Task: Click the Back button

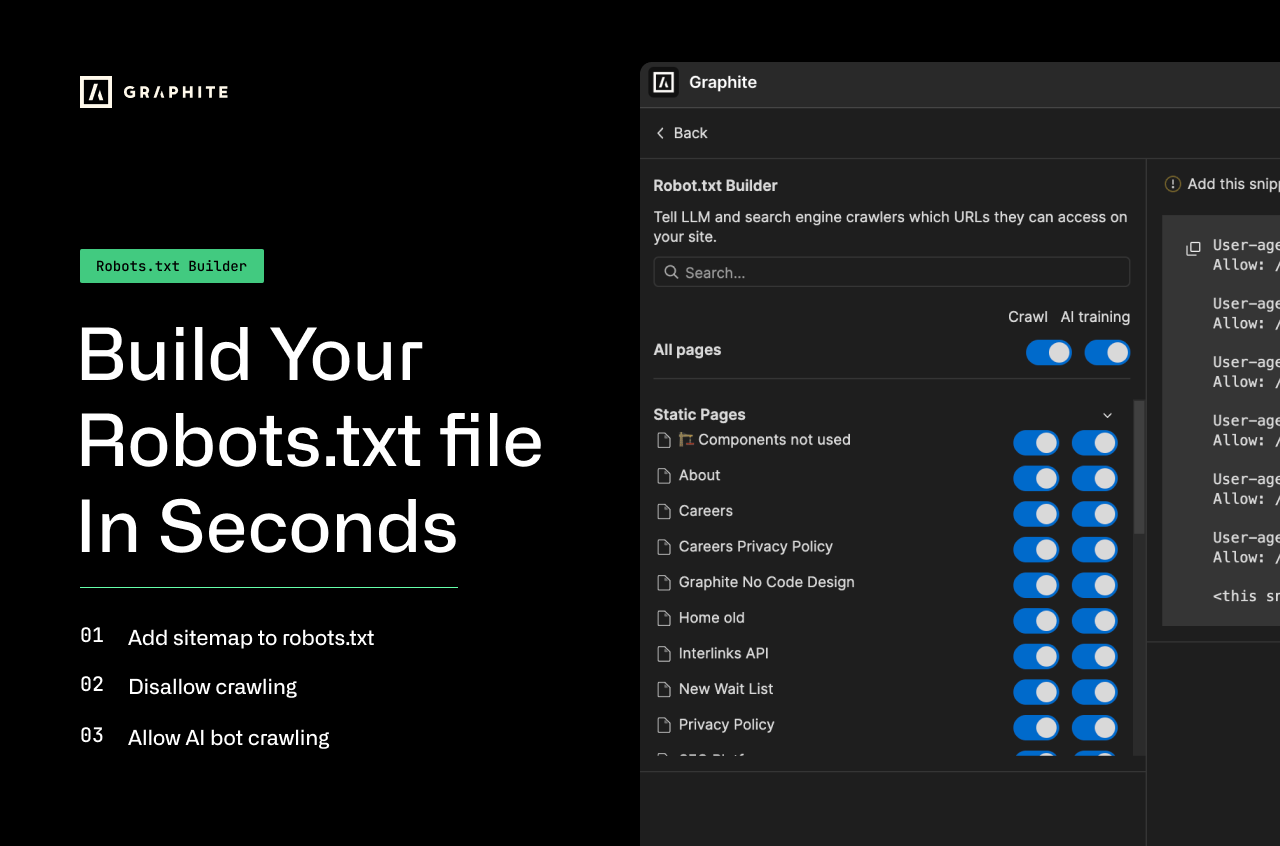Action: click(x=681, y=132)
